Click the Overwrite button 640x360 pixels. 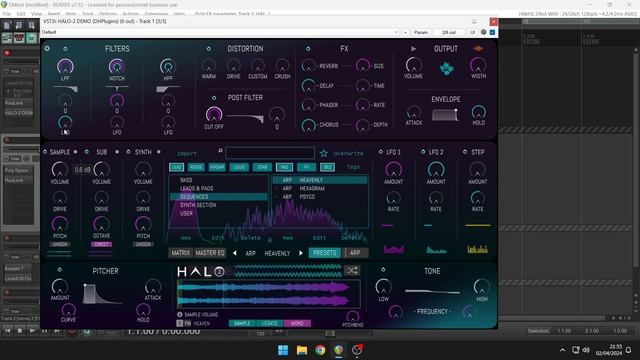pos(349,153)
